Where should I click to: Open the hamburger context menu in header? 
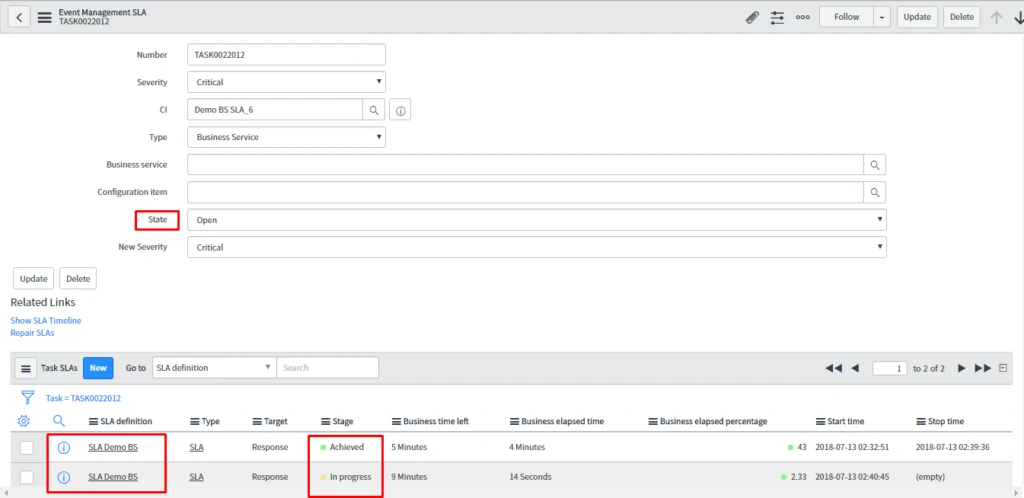[44, 17]
